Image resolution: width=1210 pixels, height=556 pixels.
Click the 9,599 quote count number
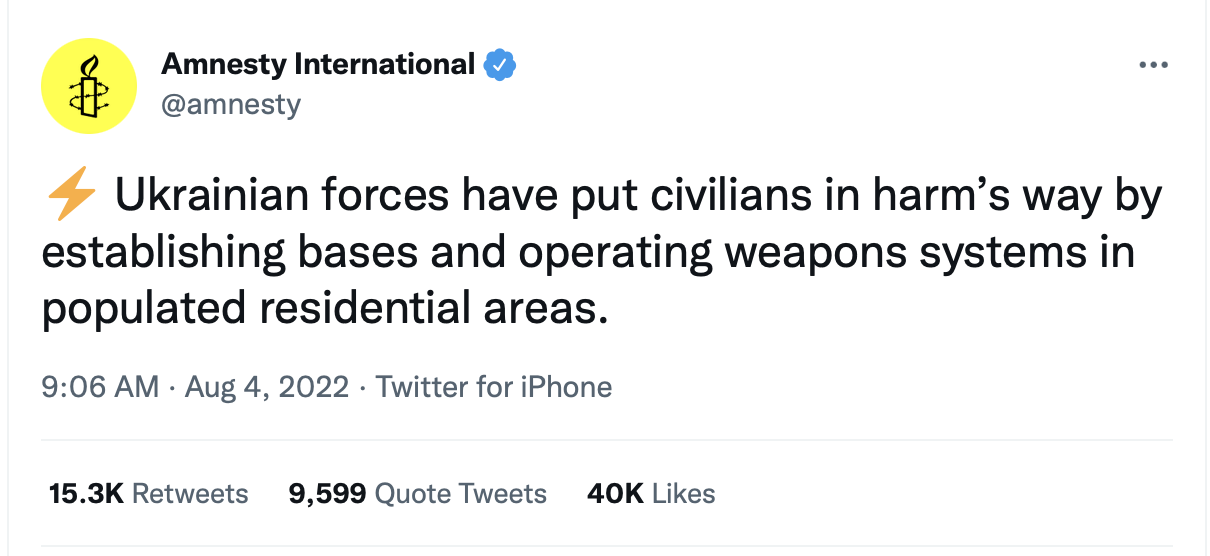(328, 494)
